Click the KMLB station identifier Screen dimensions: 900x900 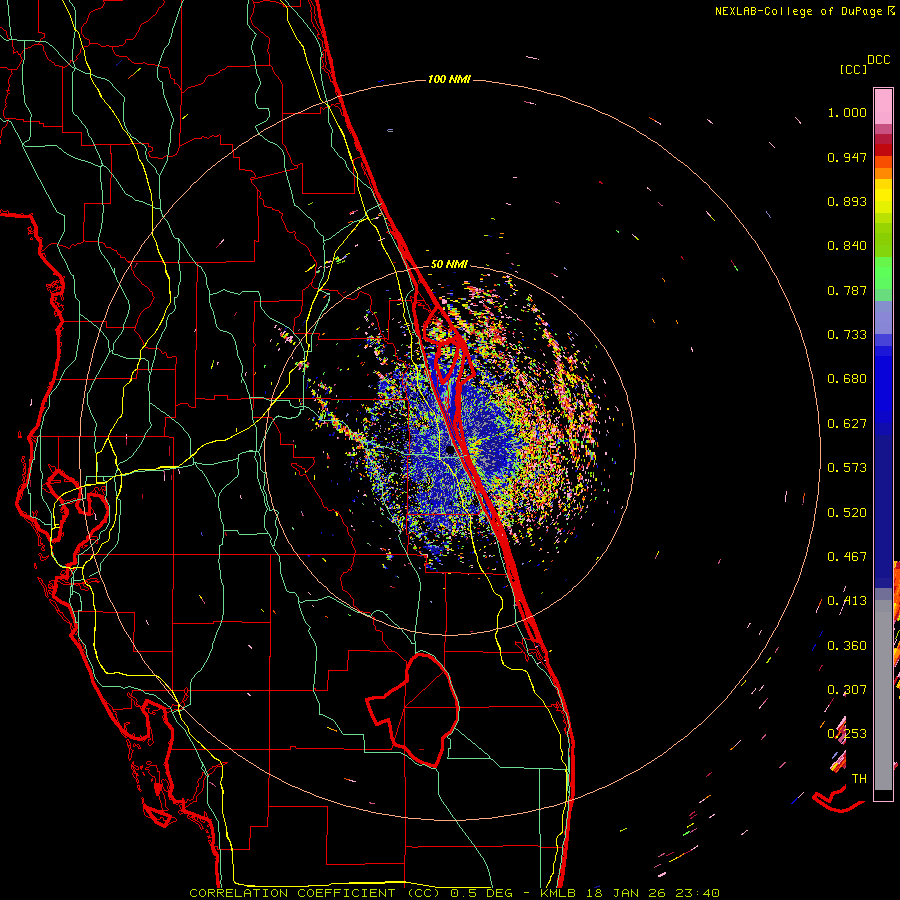coord(558,893)
